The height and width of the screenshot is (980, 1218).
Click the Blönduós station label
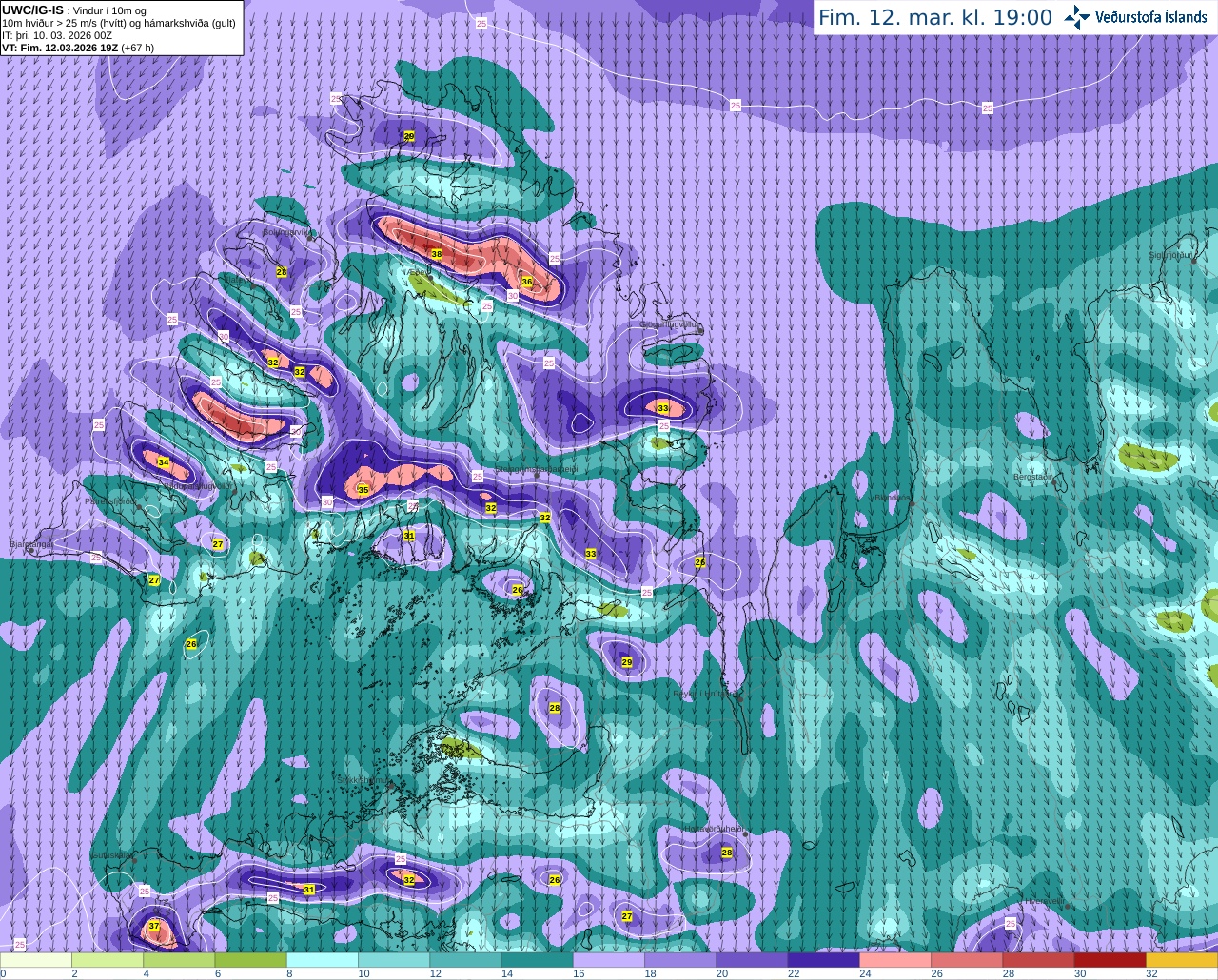(x=892, y=497)
